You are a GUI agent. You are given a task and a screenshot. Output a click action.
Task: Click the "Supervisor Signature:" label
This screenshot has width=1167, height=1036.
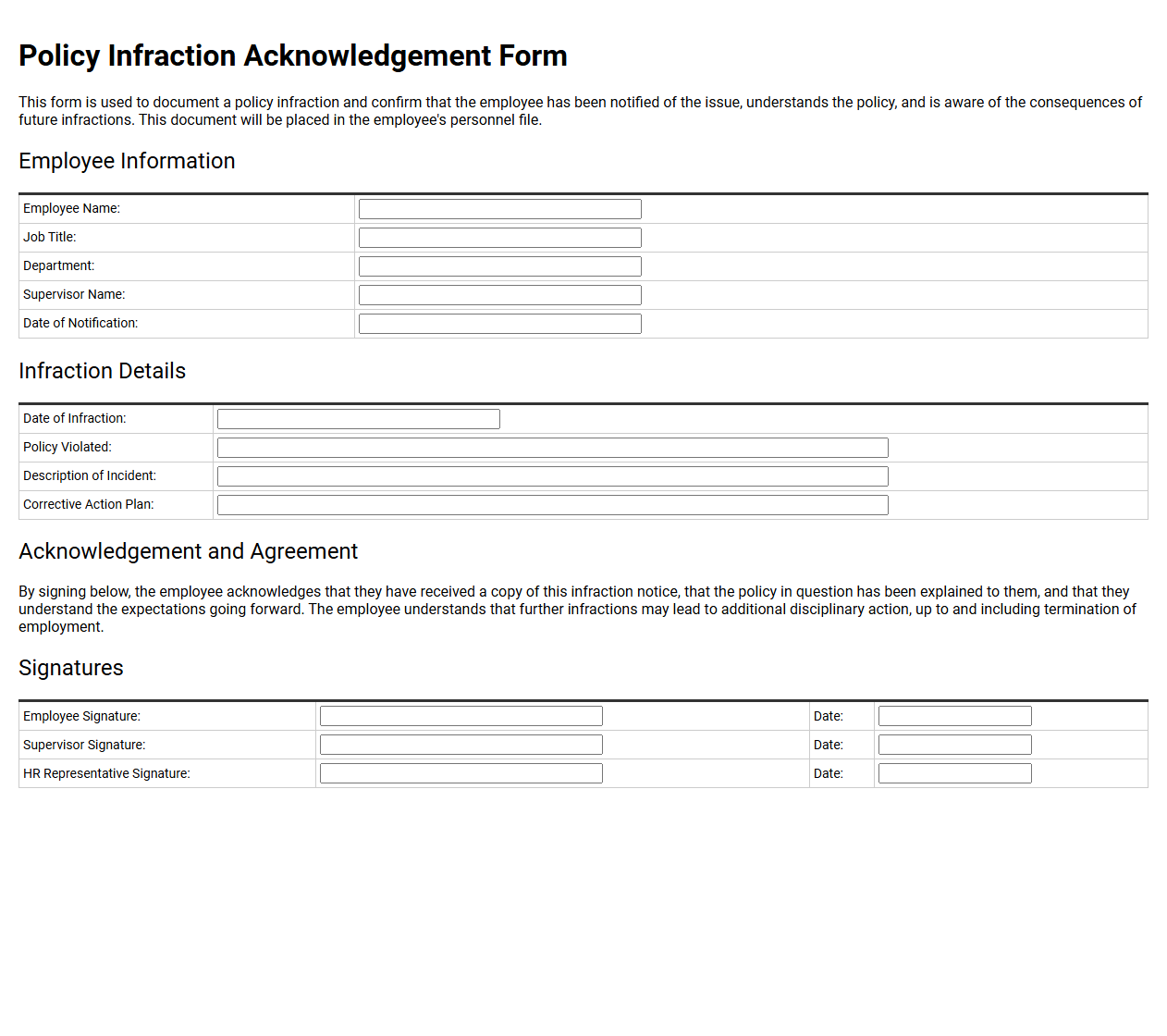point(84,746)
